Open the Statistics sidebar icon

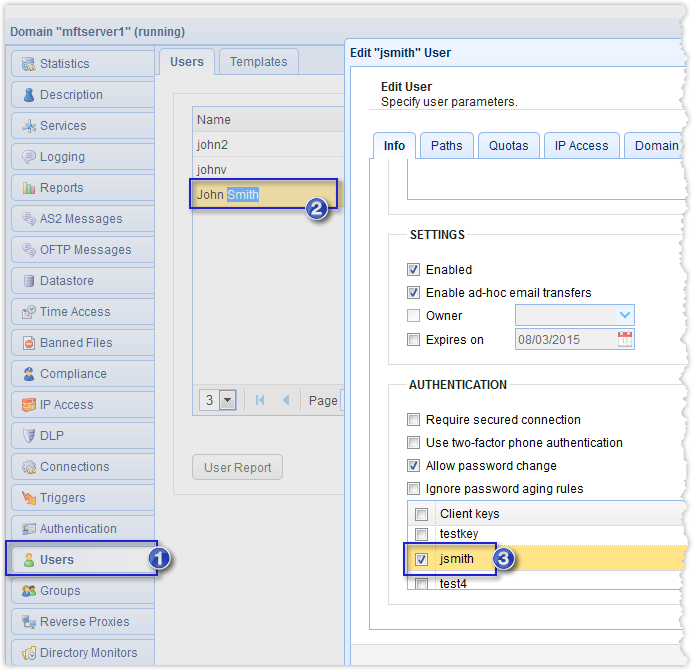tap(28, 64)
